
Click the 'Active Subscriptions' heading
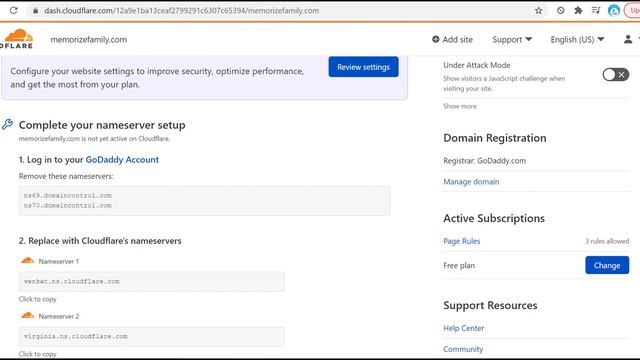tap(494, 218)
